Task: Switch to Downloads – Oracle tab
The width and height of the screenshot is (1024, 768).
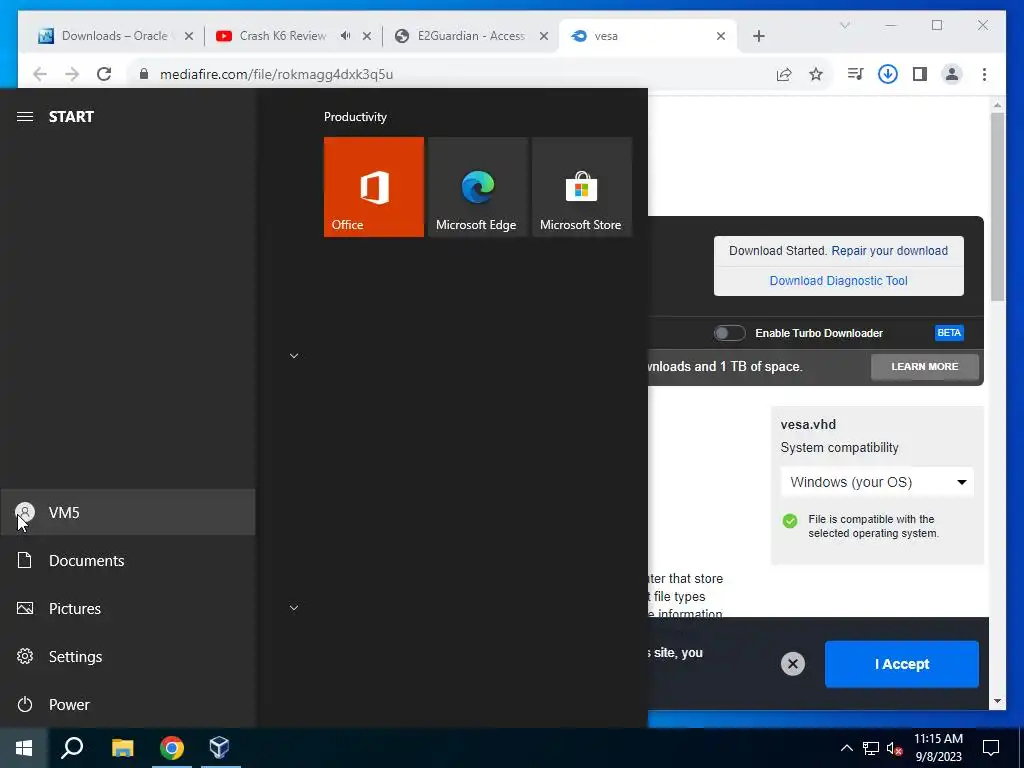Action: click(115, 36)
